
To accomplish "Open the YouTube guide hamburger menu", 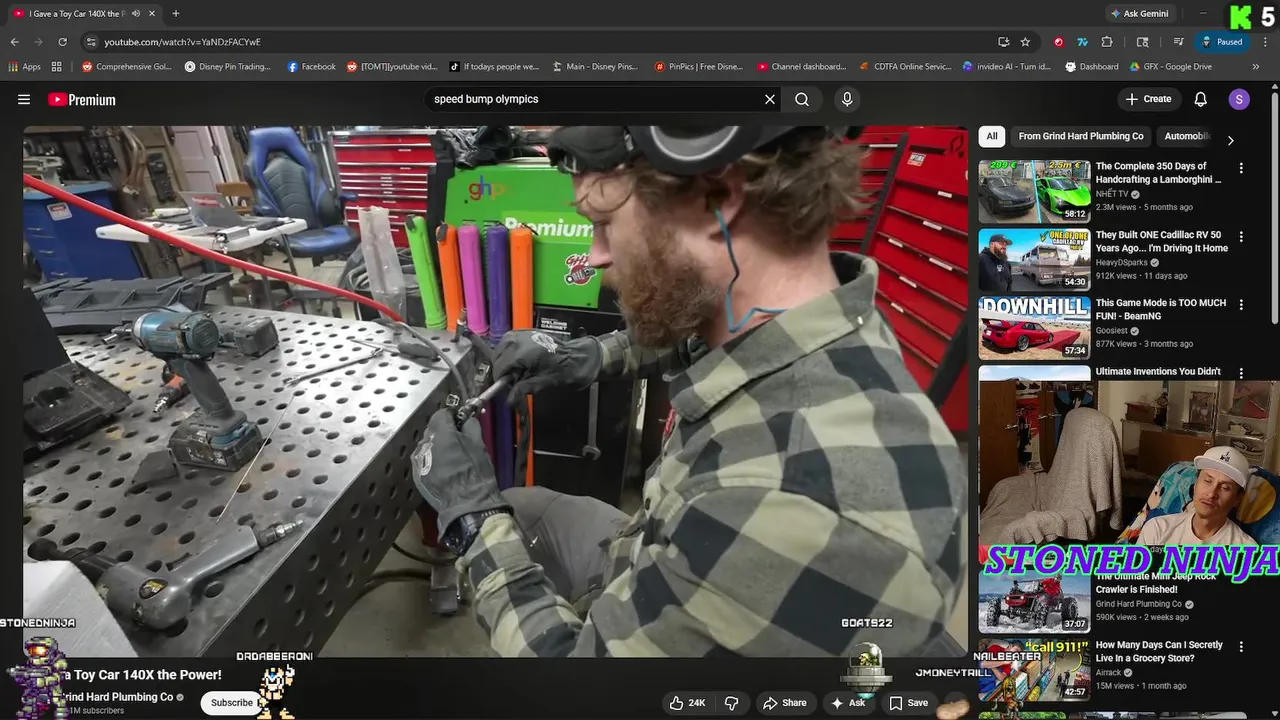I will tap(24, 99).
